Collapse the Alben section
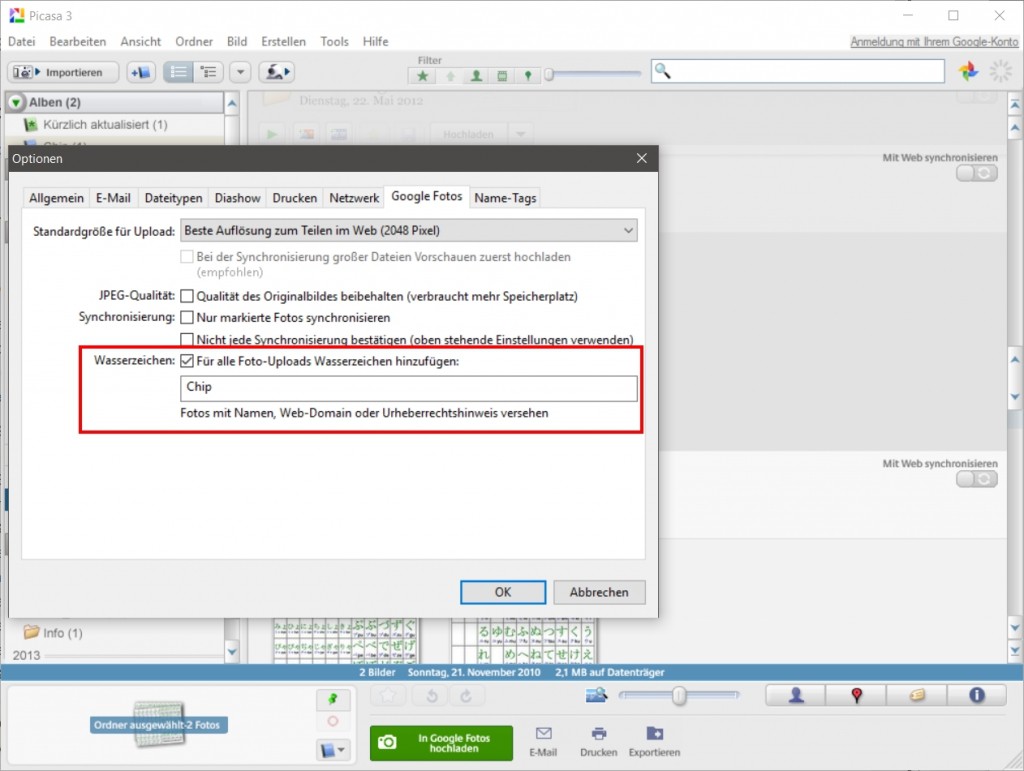Screen dimensions: 1024x771 click(x=16, y=102)
